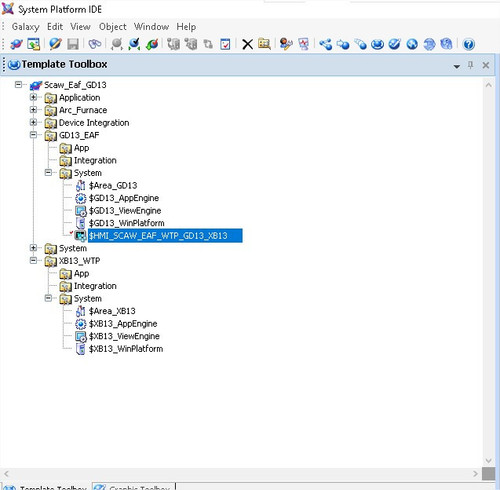Collapse the GD13_EAF folder node
The image size is (500, 490).
[33, 135]
